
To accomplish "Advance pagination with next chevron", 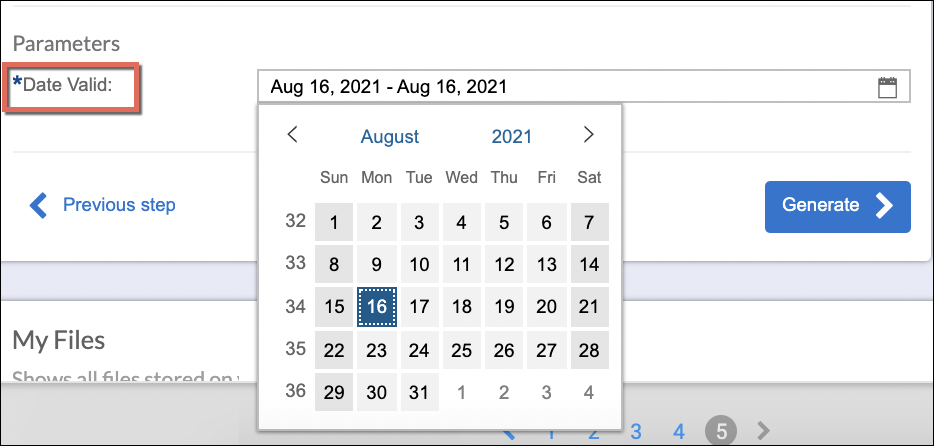I will point(763,430).
